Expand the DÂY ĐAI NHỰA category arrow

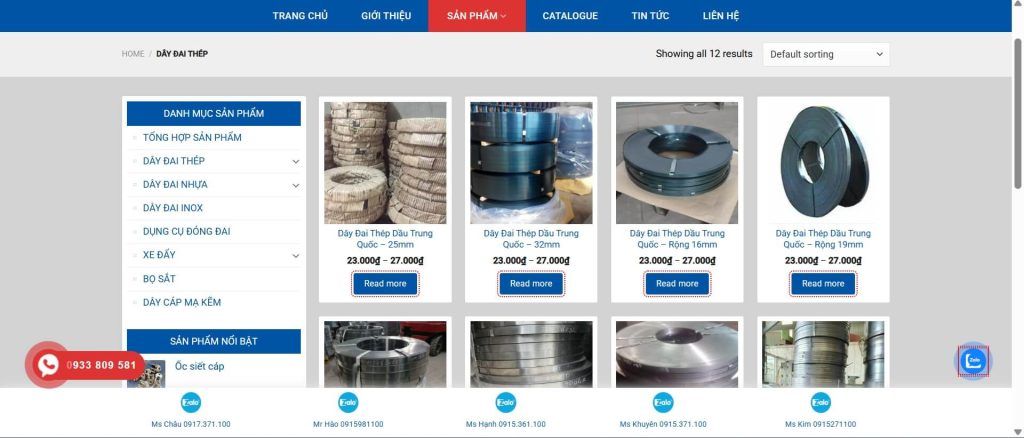coord(296,185)
